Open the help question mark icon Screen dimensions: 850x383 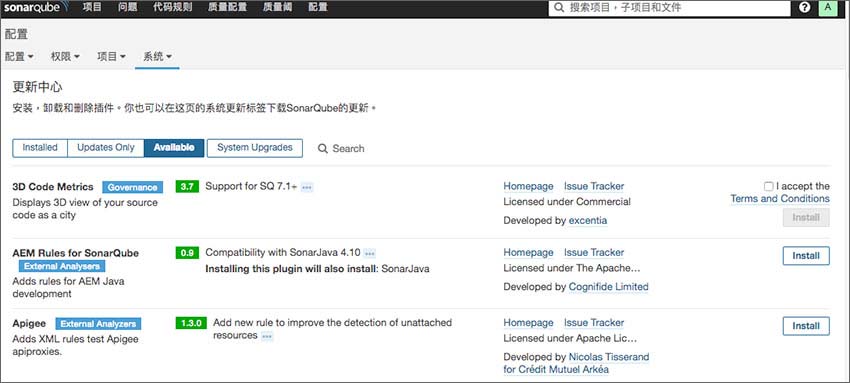click(x=804, y=8)
